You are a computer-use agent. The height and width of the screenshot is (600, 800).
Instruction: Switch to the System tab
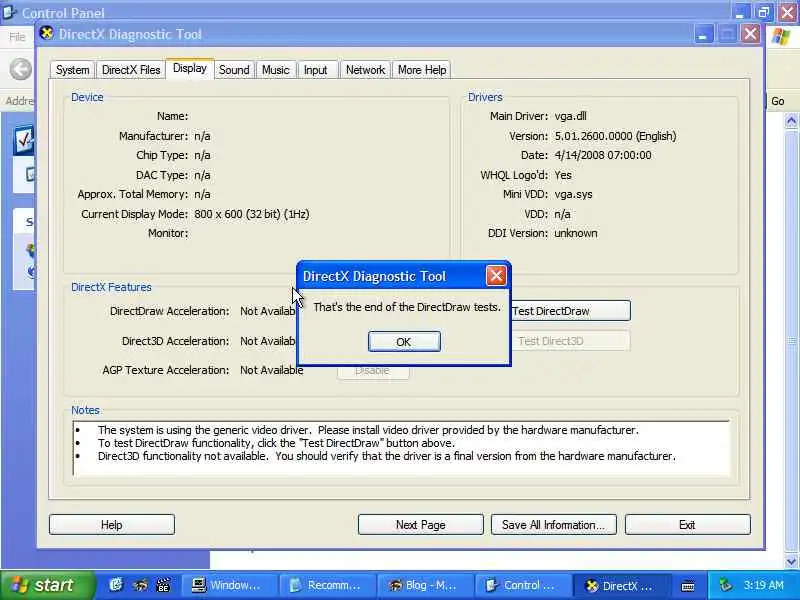coord(72,70)
